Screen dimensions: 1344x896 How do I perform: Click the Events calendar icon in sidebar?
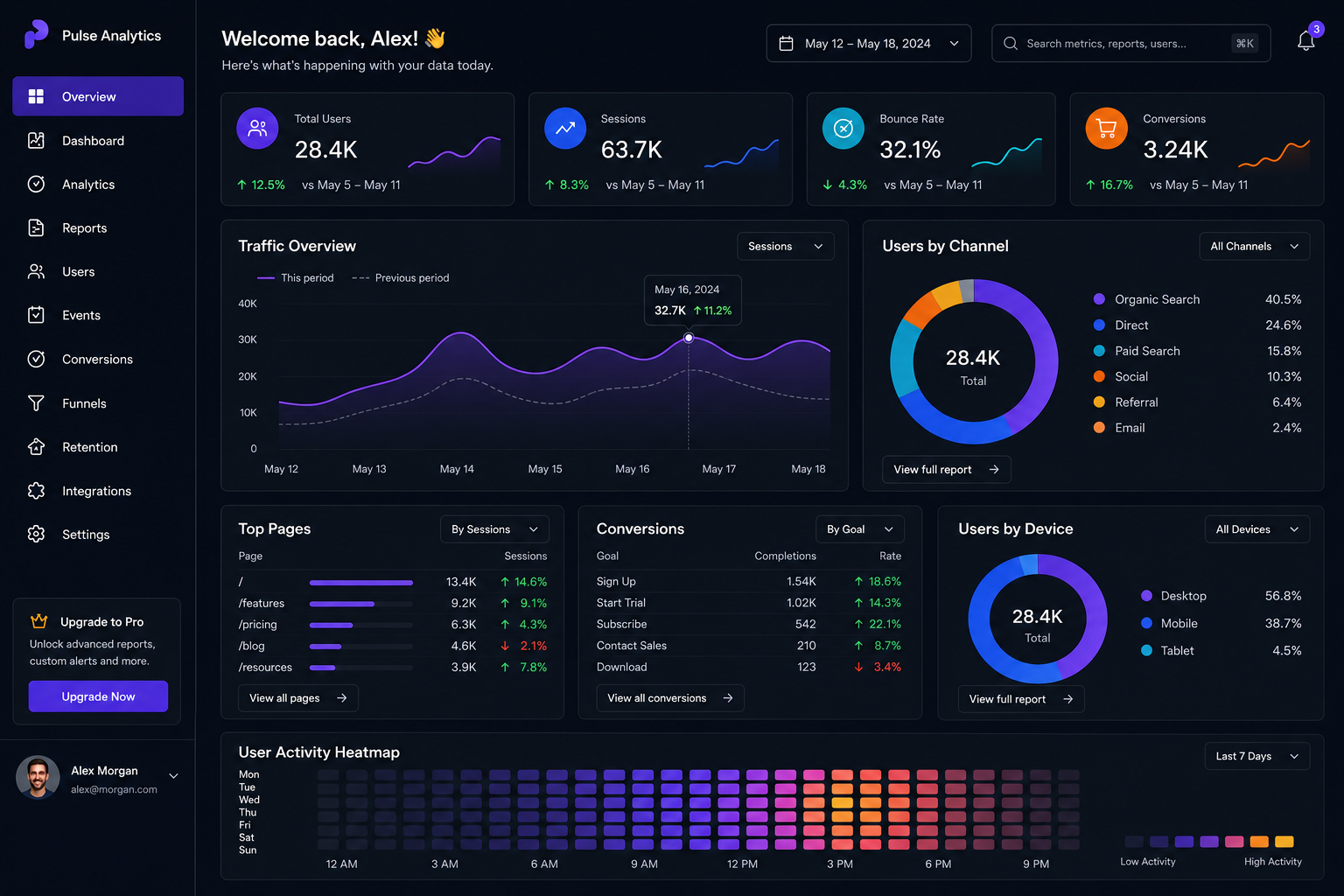click(36, 315)
